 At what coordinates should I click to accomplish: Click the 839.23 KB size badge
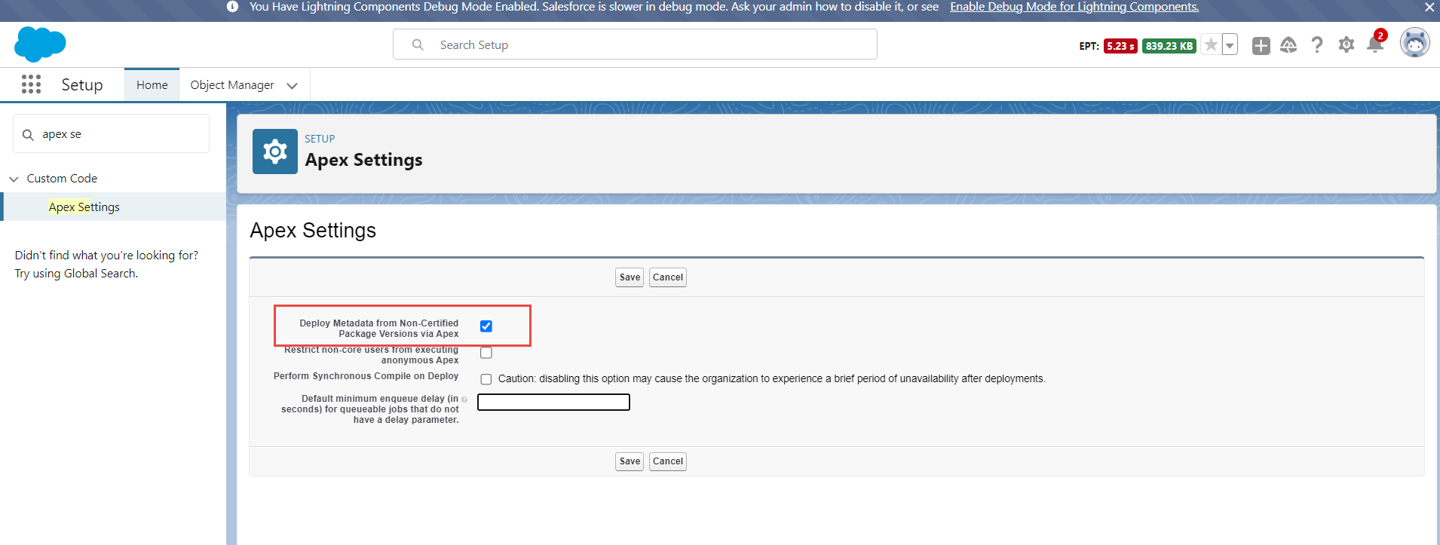coord(1169,46)
